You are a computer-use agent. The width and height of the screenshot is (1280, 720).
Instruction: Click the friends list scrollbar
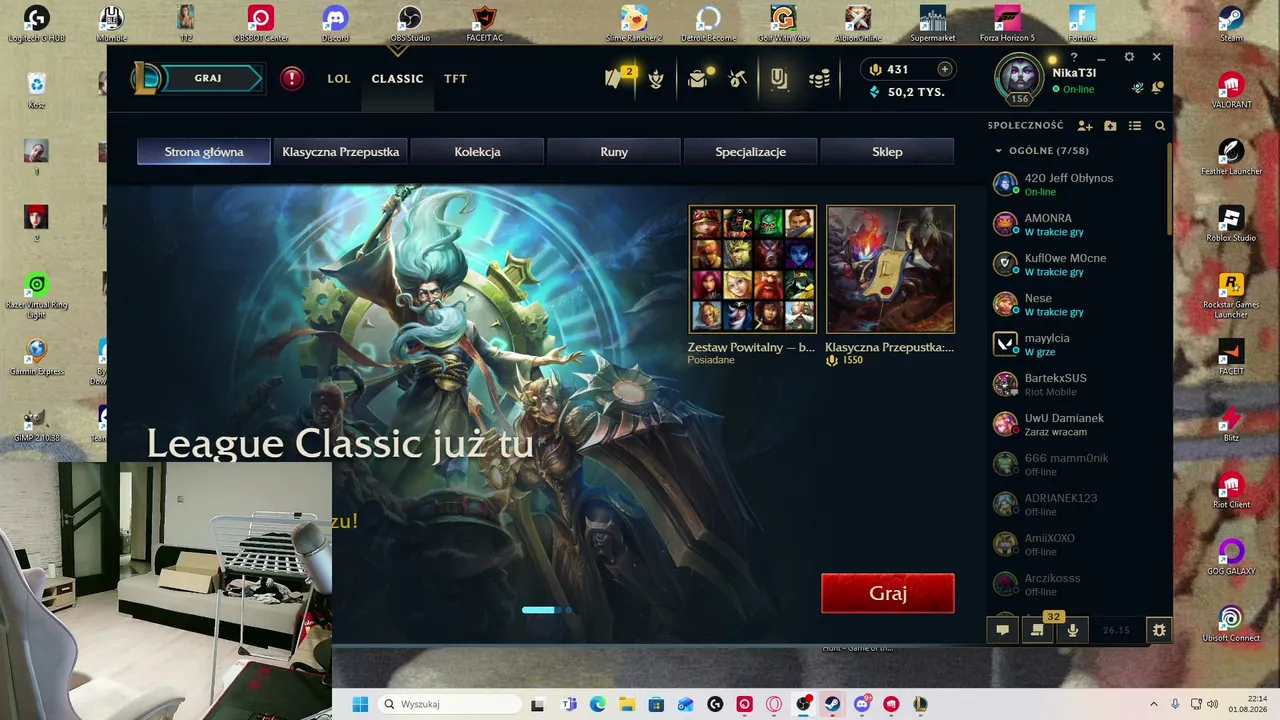(x=1168, y=190)
